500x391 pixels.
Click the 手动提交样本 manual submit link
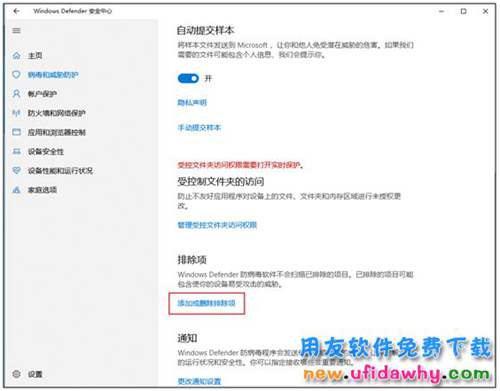point(199,127)
